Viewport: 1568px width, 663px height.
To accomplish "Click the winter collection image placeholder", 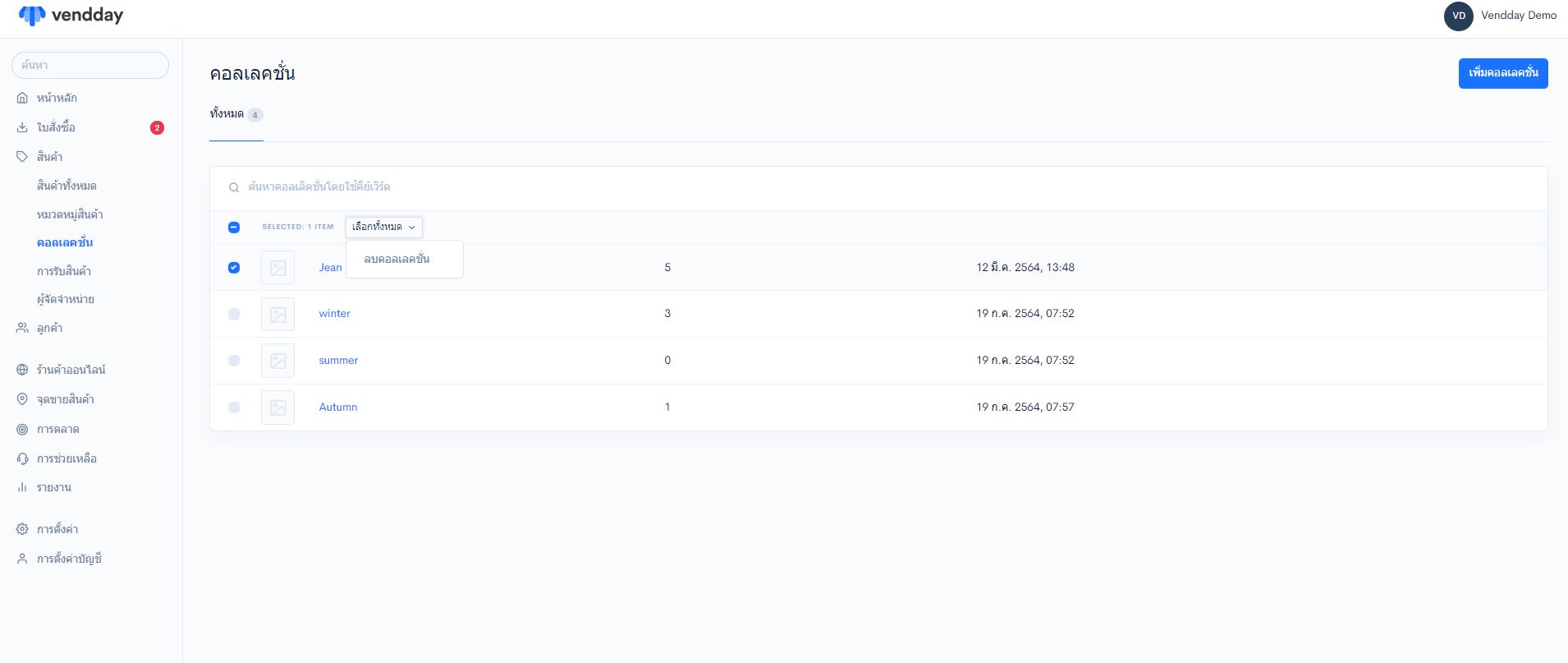I will pyautogui.click(x=277, y=314).
